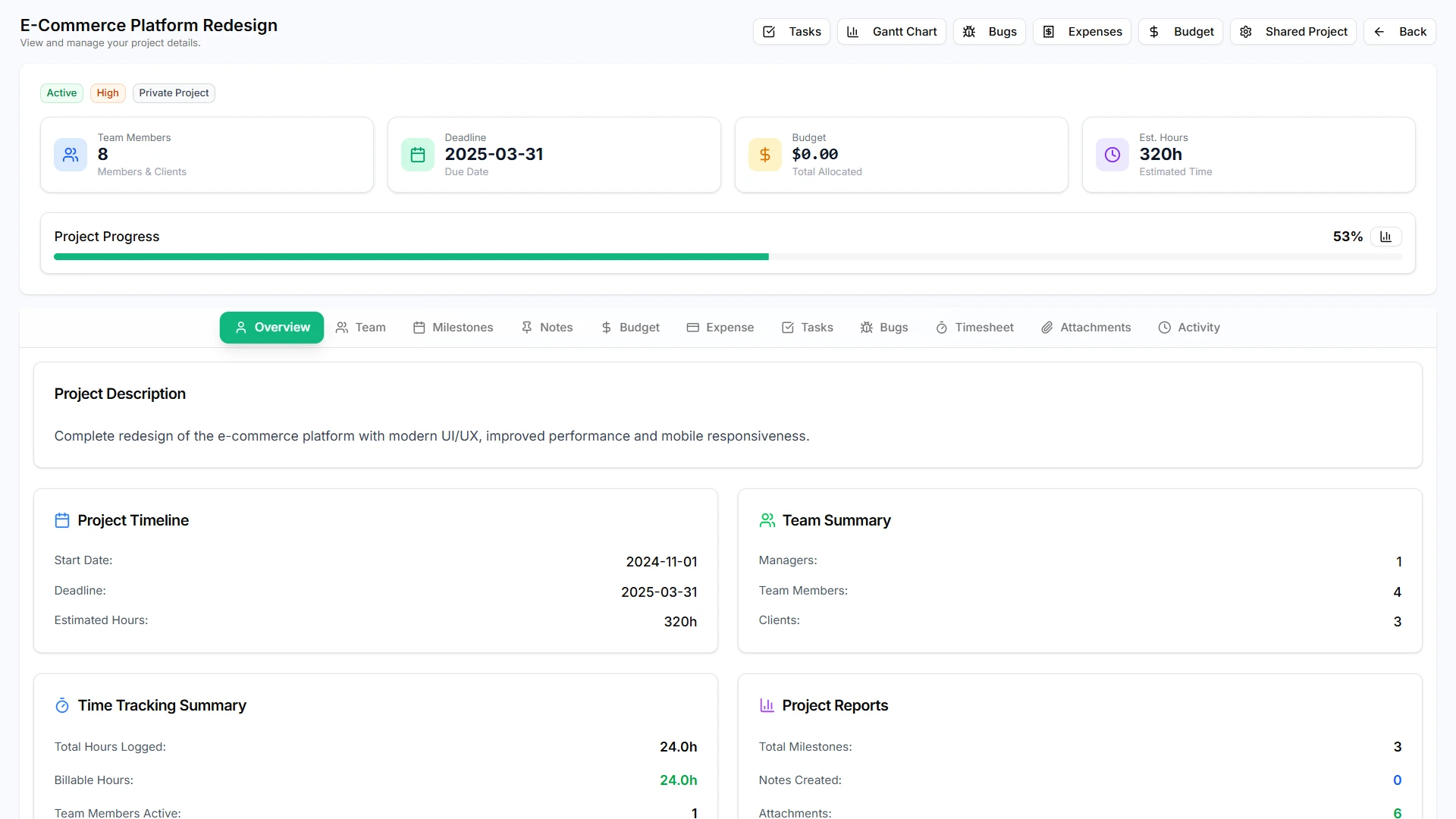Viewport: 1456px width, 819px height.
Task: Click the 320h value in Est. Hours card
Action: (x=1160, y=155)
